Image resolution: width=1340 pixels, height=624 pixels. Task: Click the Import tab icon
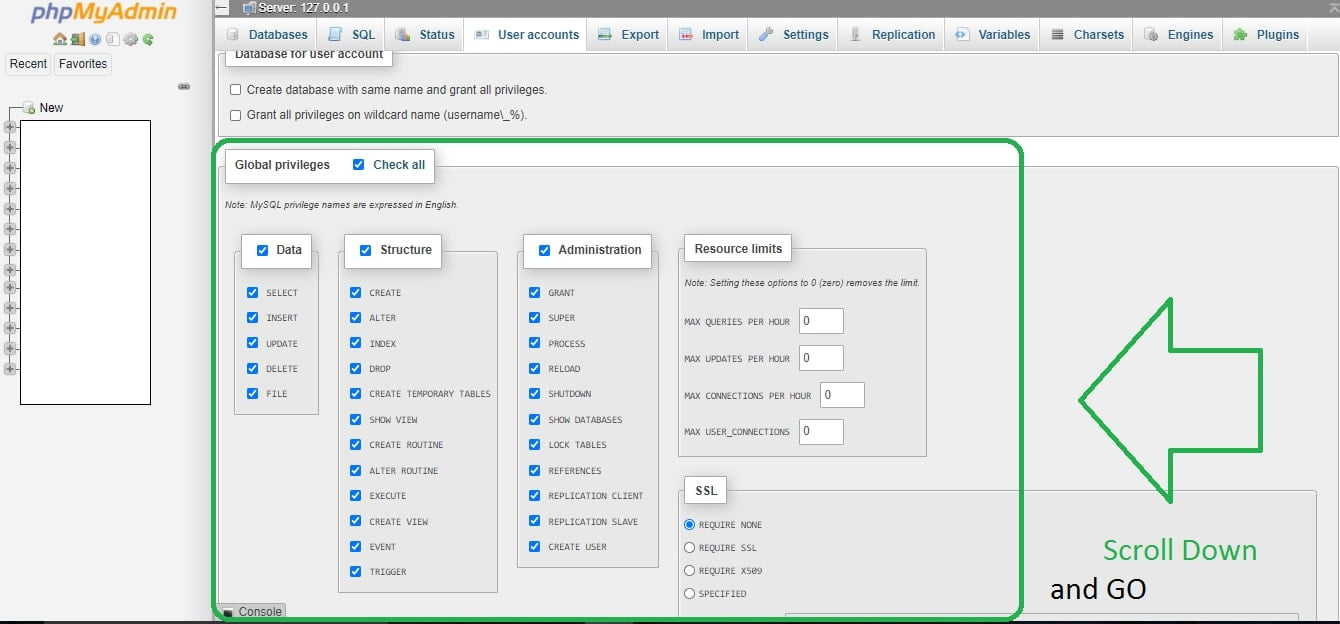point(686,34)
